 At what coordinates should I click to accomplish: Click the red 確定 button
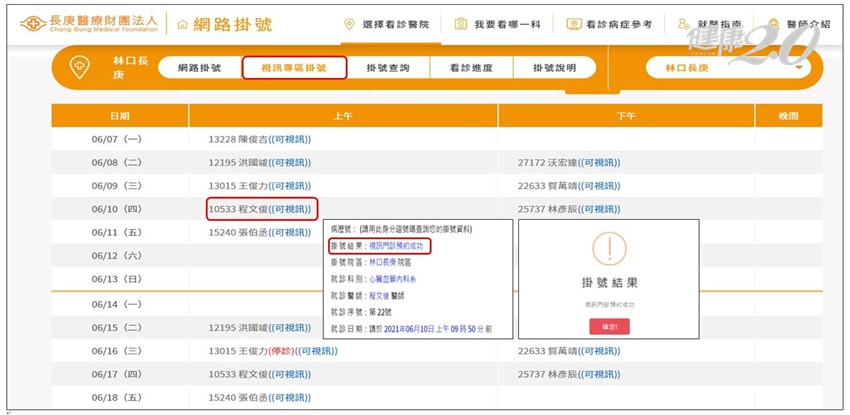609,327
